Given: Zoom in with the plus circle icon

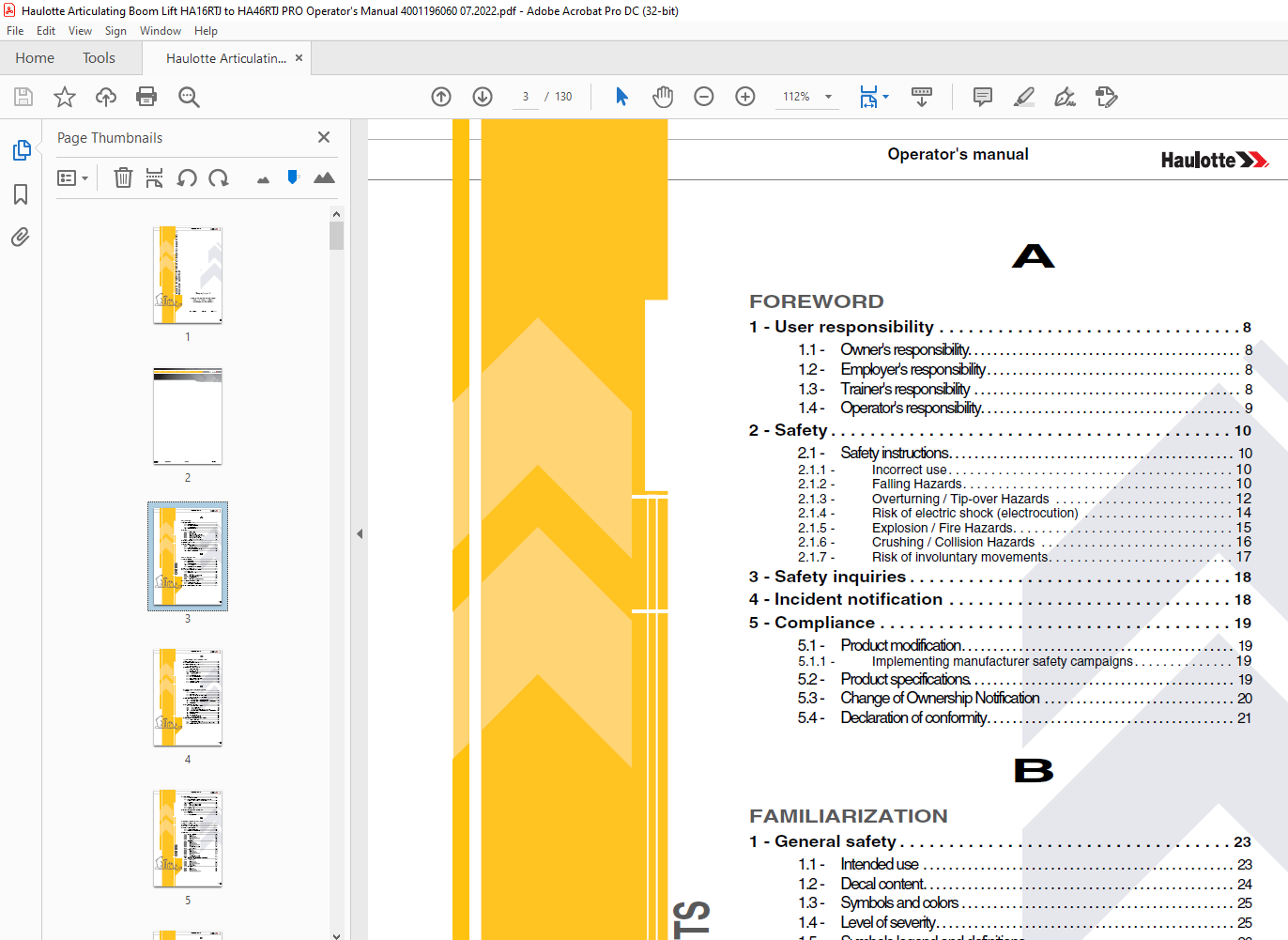Looking at the screenshot, I should [745, 97].
